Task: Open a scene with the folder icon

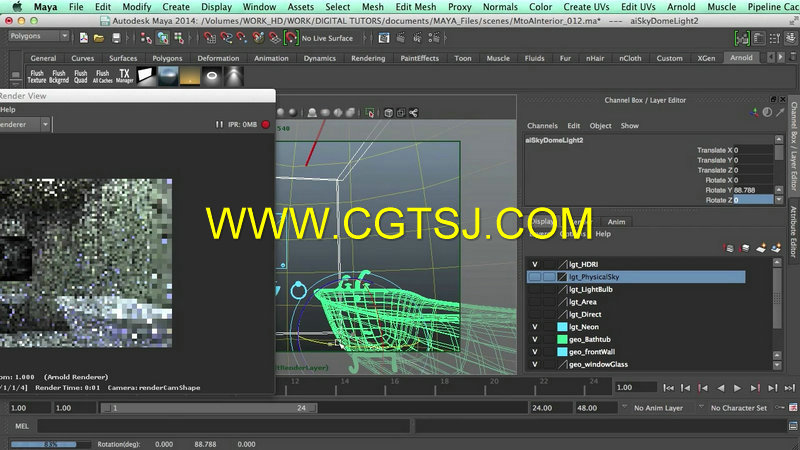Action: coord(99,38)
